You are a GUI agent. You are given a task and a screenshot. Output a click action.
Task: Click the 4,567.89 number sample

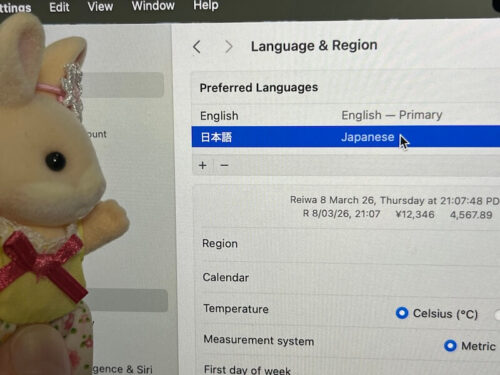coord(471,215)
